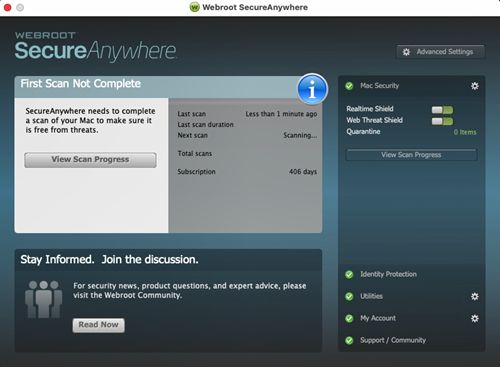Viewport: 500px width, 367px height.
Task: Click Support / Community green checkmark icon
Action: 349,340
